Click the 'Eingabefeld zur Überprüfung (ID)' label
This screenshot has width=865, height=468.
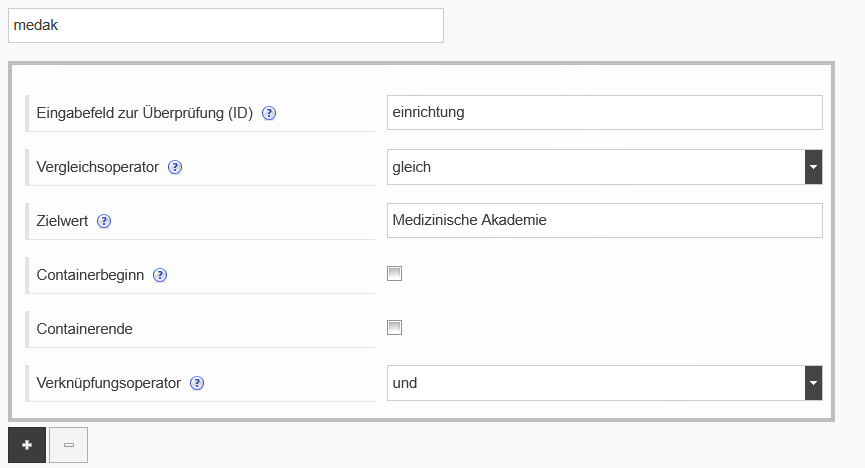pos(144,113)
